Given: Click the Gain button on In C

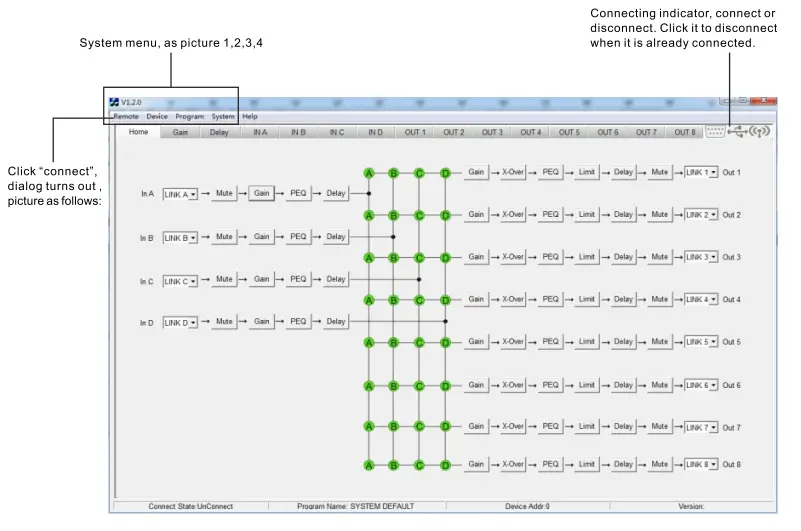Looking at the screenshot, I should coord(262,279).
